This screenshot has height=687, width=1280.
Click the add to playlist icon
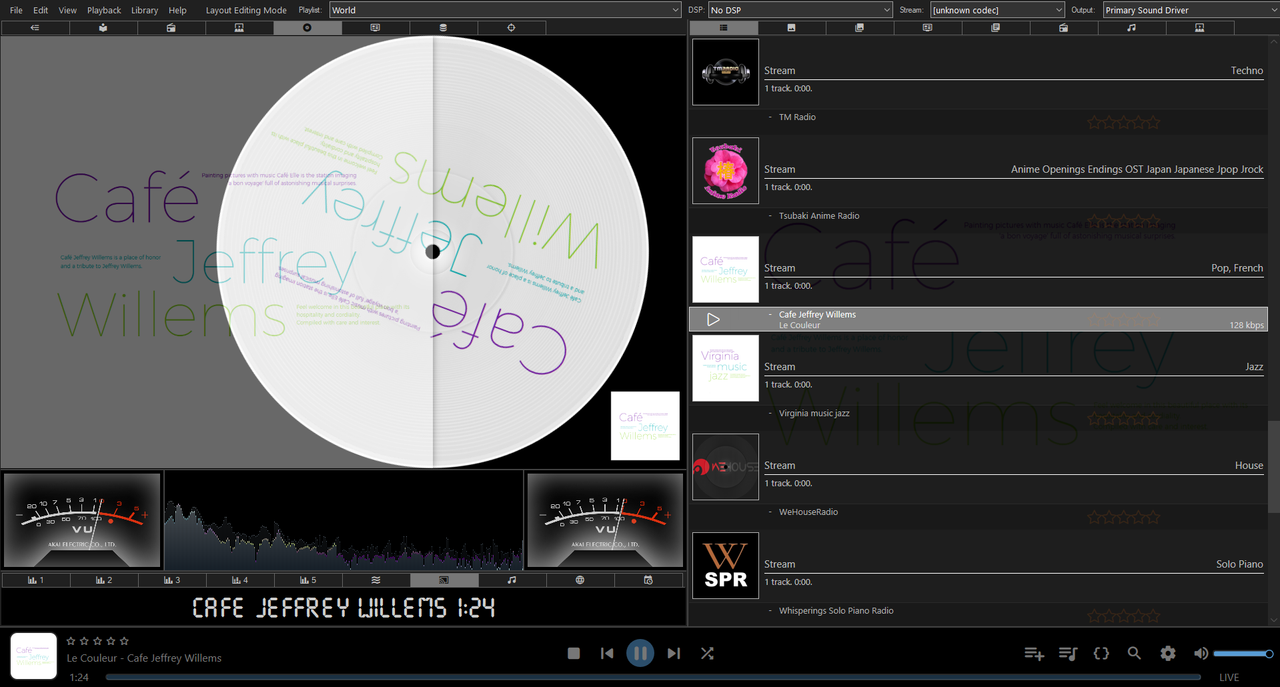[1034, 653]
